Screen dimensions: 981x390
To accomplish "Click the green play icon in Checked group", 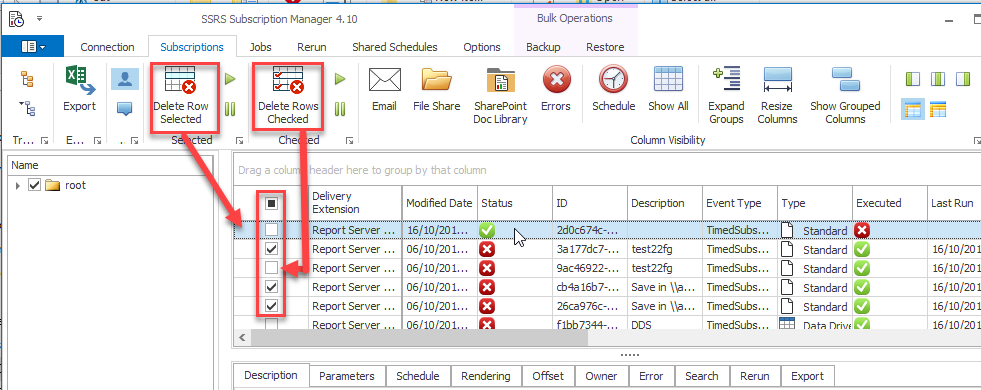I will tap(340, 79).
